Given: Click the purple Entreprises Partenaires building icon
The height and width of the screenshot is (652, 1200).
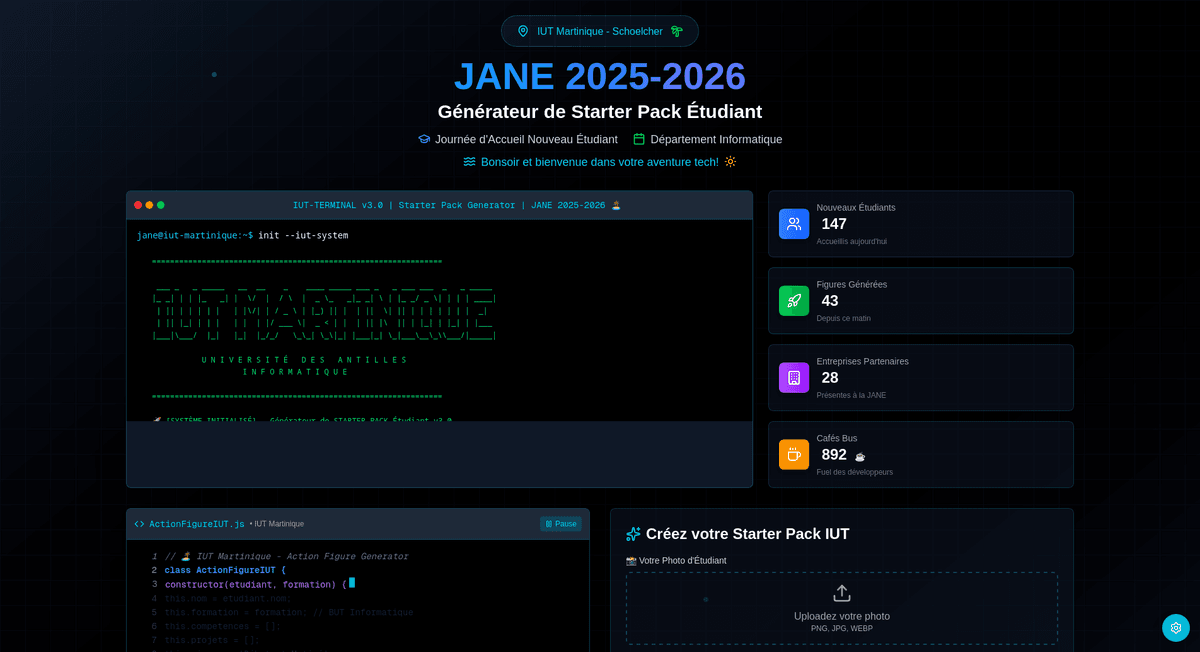Looking at the screenshot, I should pyautogui.click(x=794, y=377).
